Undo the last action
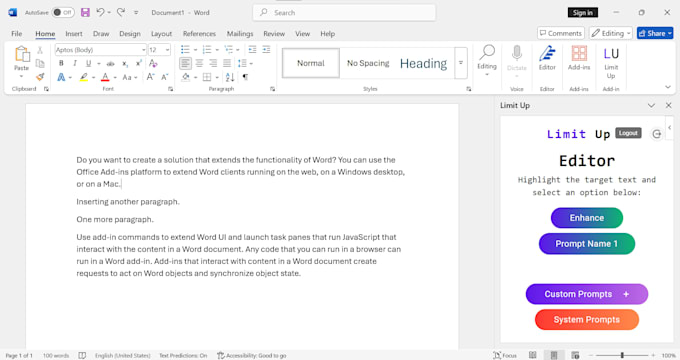Viewport: 680px width, 360px height. click(100, 13)
